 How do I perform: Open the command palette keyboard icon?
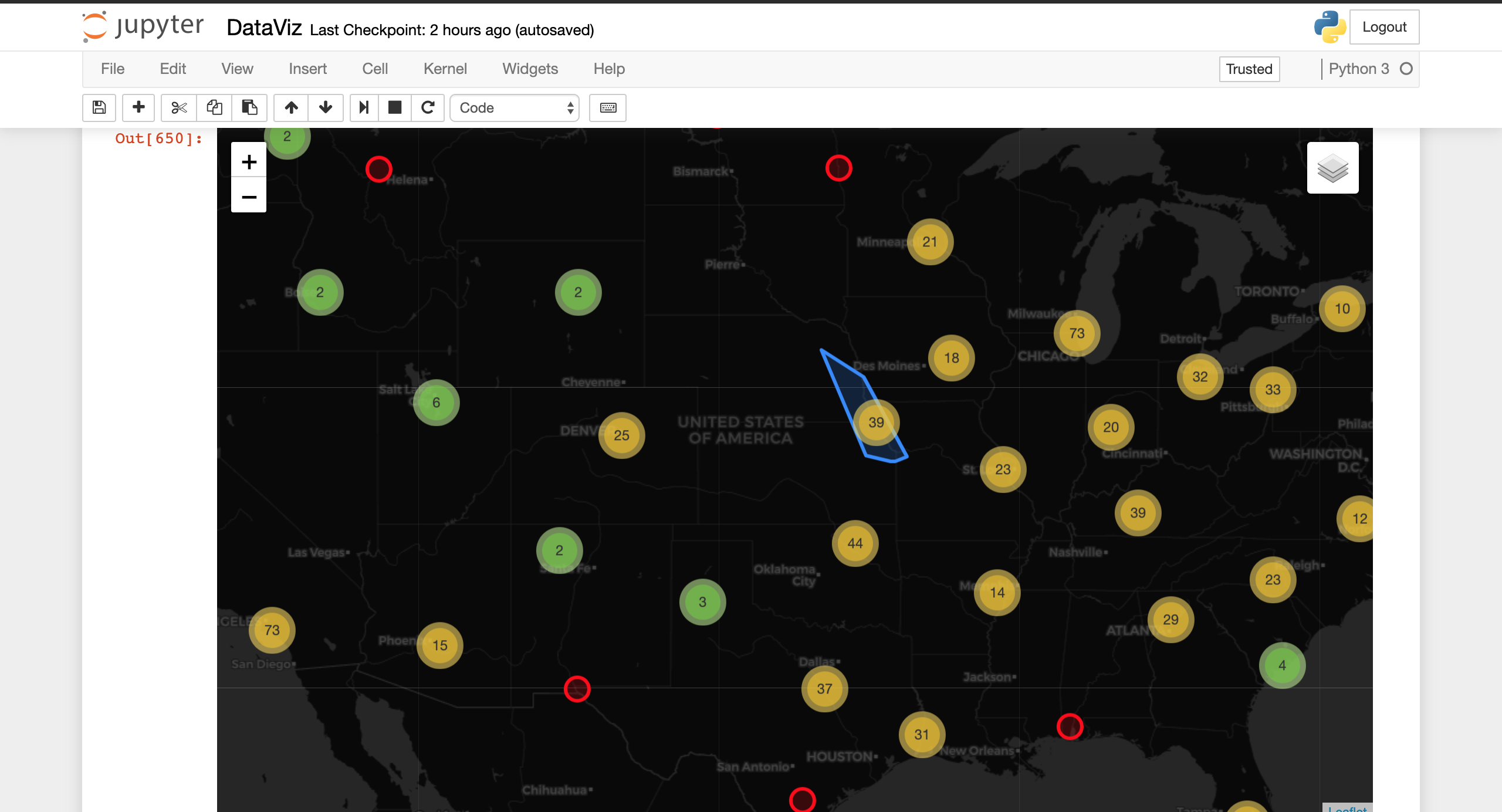point(608,107)
